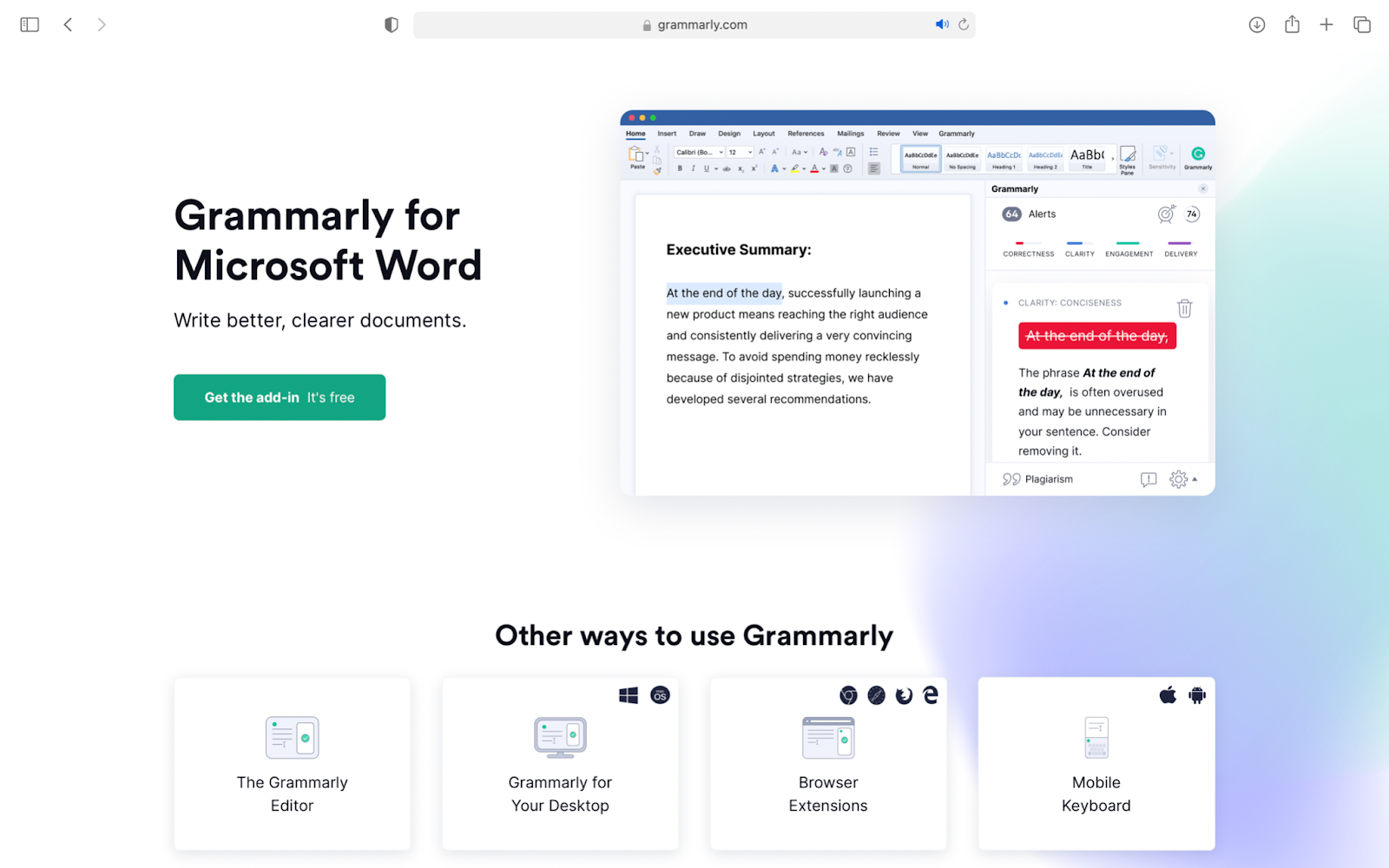Show Safari downloads
The height and width of the screenshot is (868, 1389).
coord(1257,24)
